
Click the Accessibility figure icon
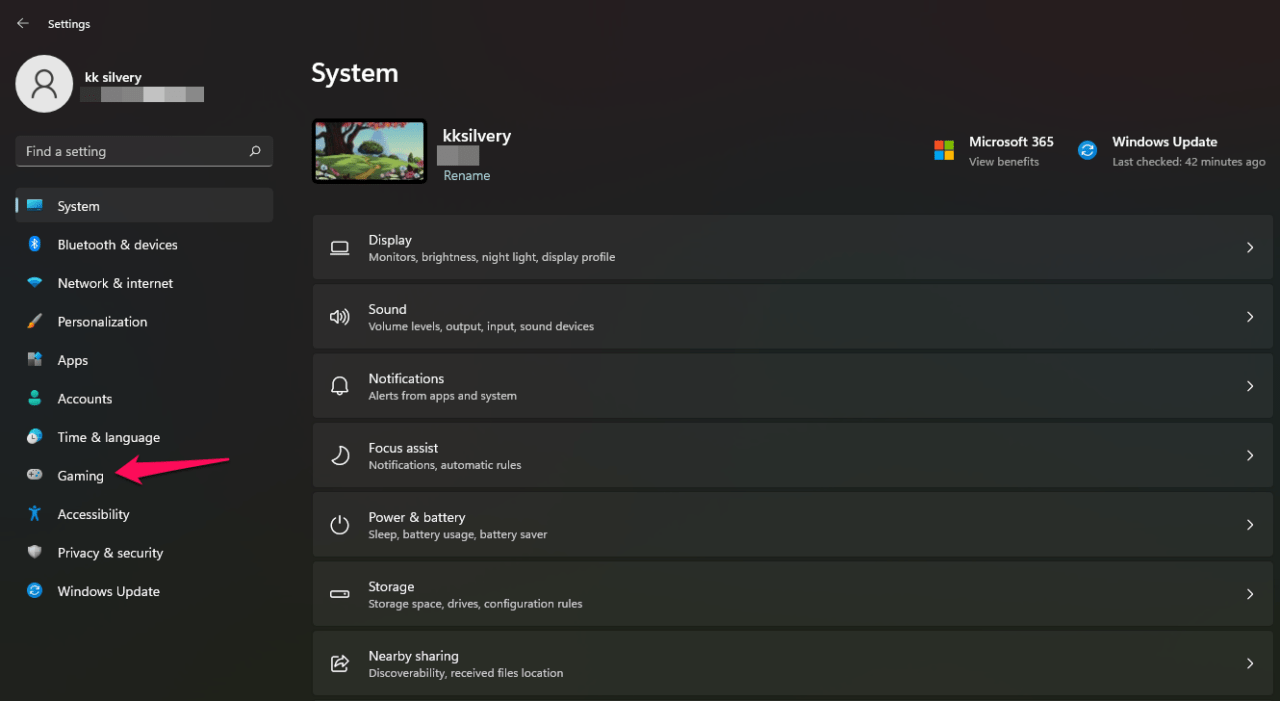[x=35, y=514]
